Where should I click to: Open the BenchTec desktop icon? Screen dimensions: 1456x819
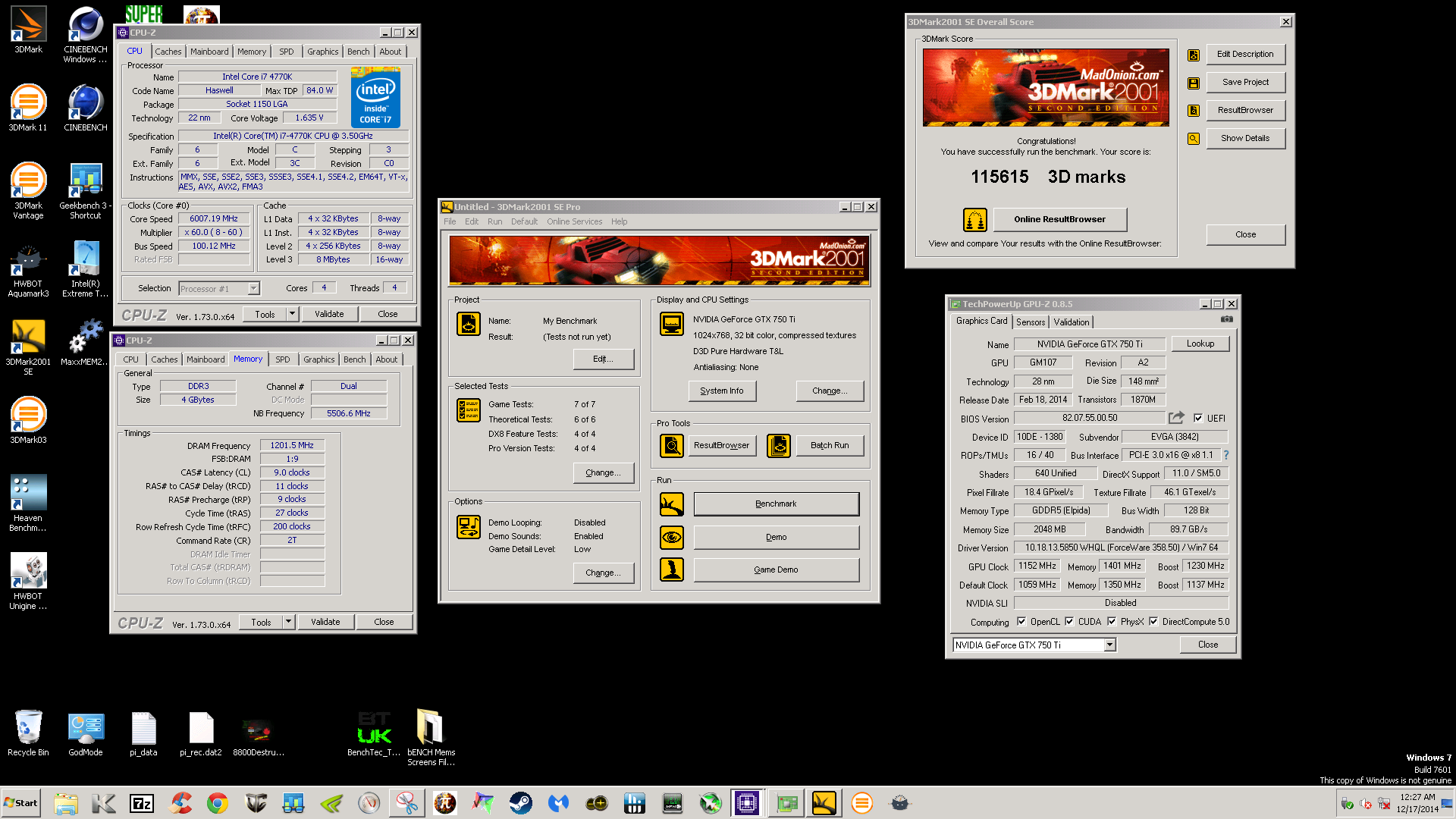click(x=374, y=734)
